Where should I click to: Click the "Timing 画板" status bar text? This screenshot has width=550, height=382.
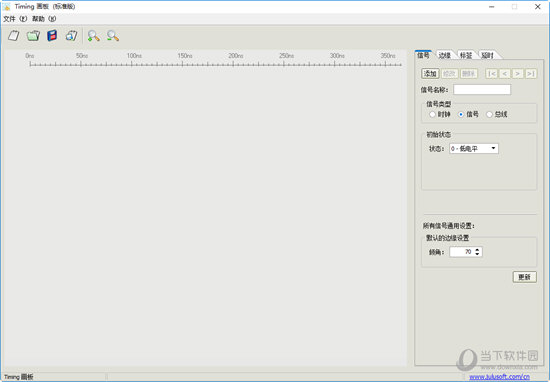(x=18, y=377)
